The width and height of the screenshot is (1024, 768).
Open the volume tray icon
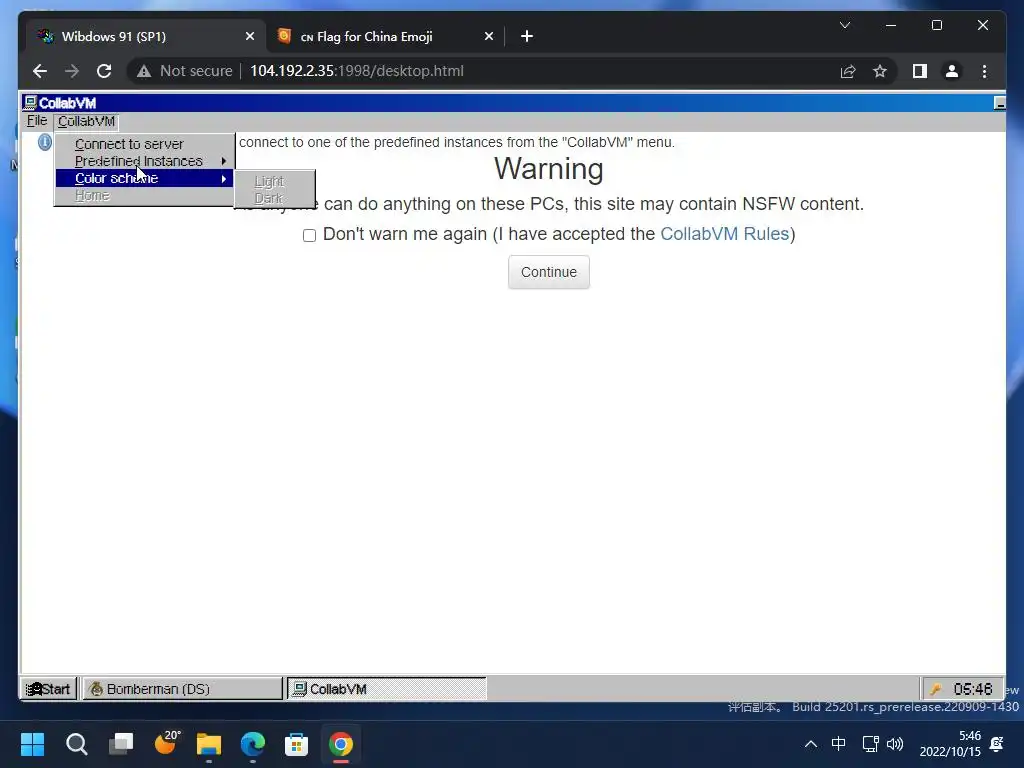click(x=895, y=744)
